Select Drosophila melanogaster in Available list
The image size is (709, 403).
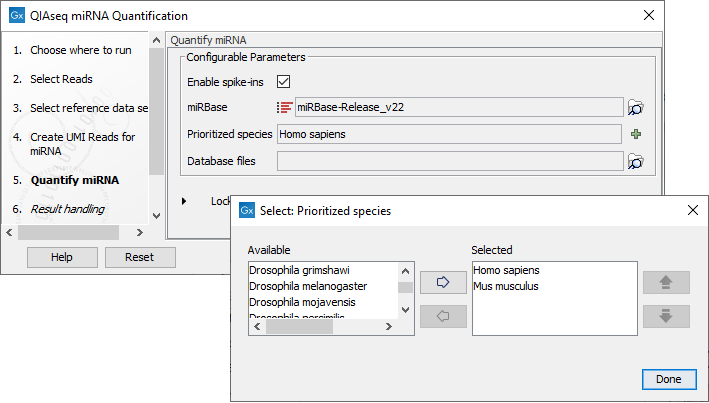coord(308,286)
